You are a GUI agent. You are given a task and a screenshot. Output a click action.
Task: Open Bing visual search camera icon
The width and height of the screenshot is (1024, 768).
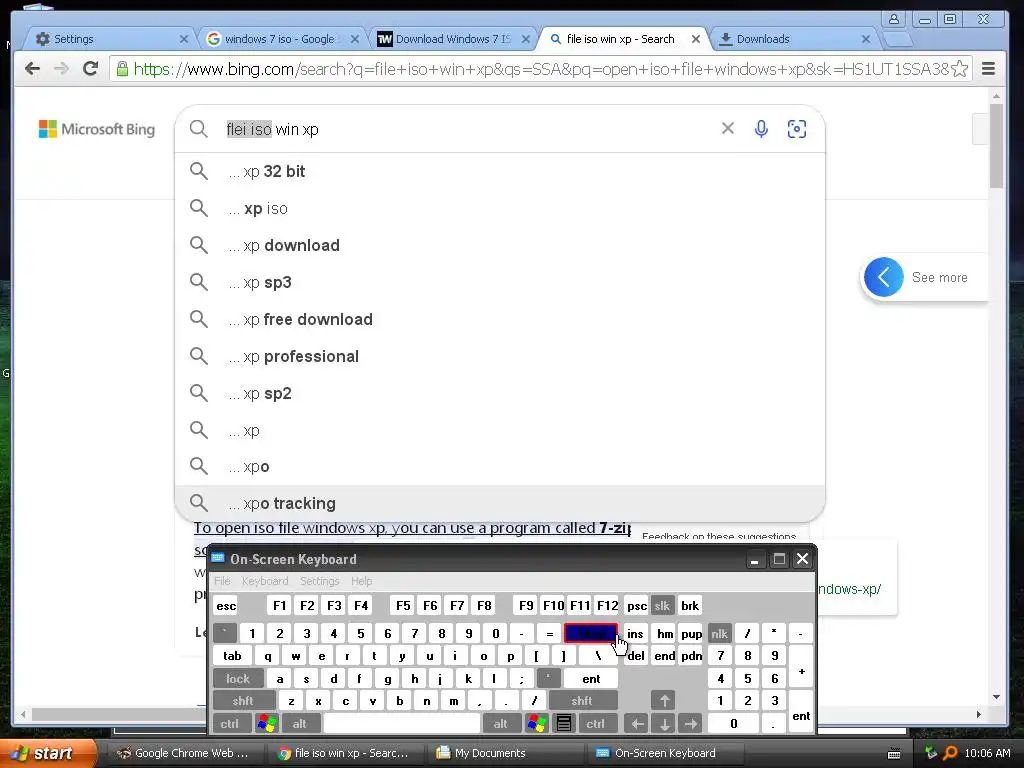[797, 129]
